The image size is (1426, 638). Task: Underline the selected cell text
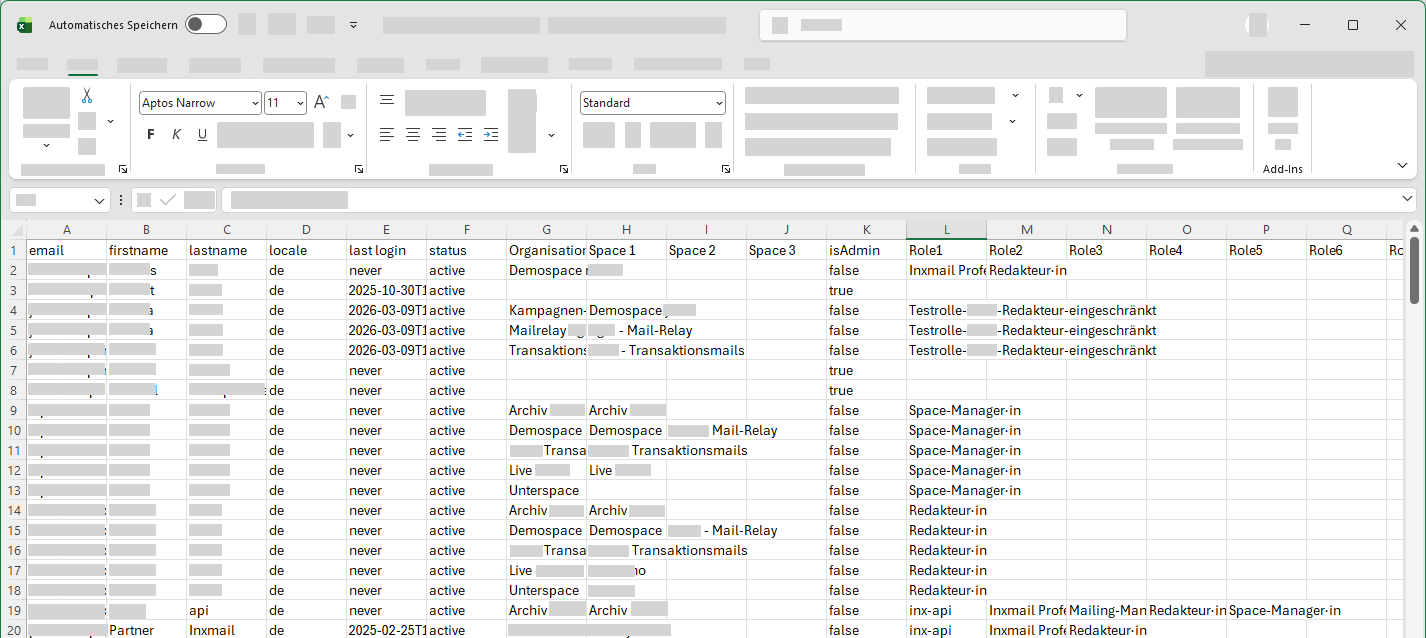coord(202,135)
